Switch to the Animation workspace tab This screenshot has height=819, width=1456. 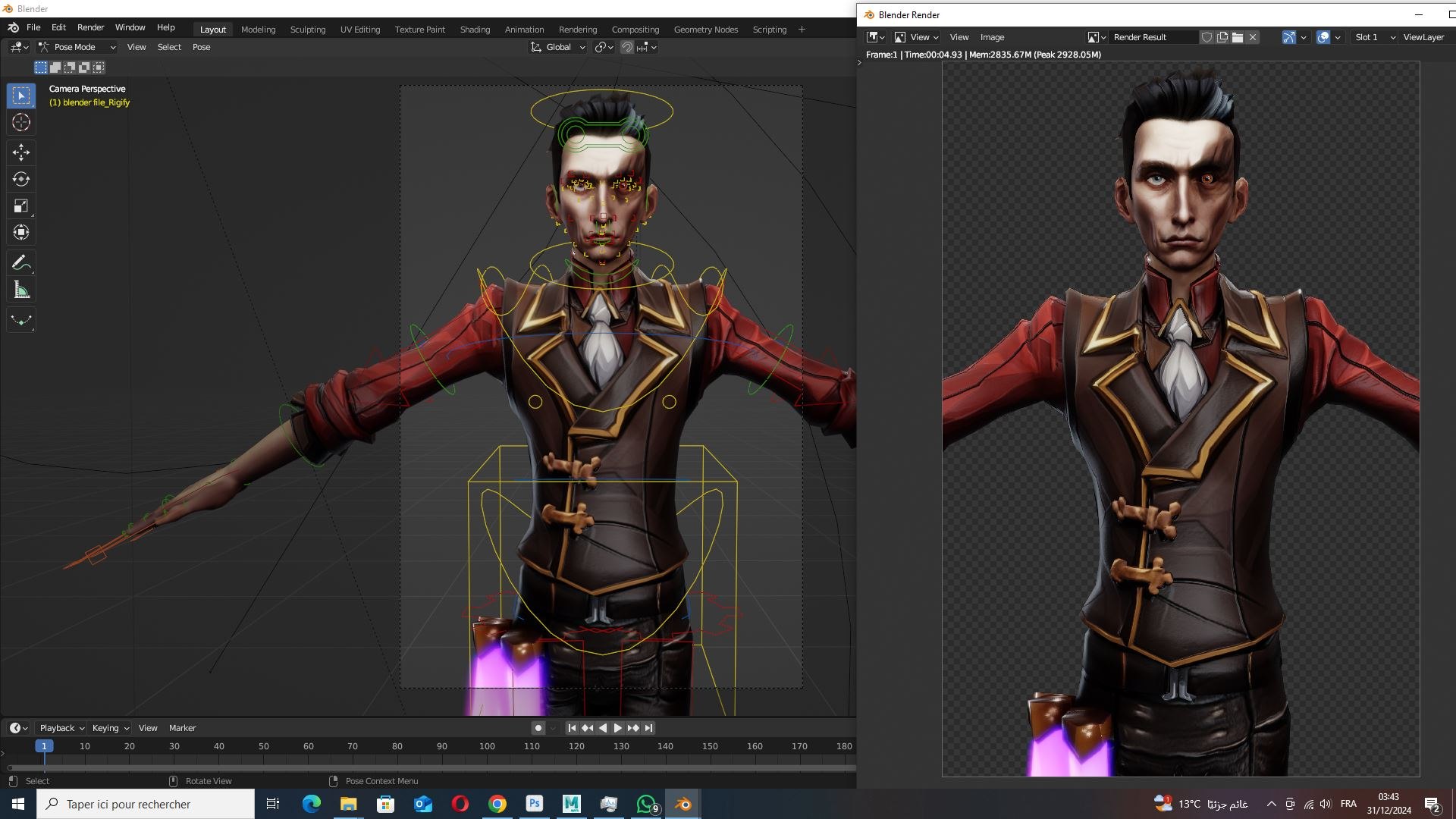[x=524, y=30]
